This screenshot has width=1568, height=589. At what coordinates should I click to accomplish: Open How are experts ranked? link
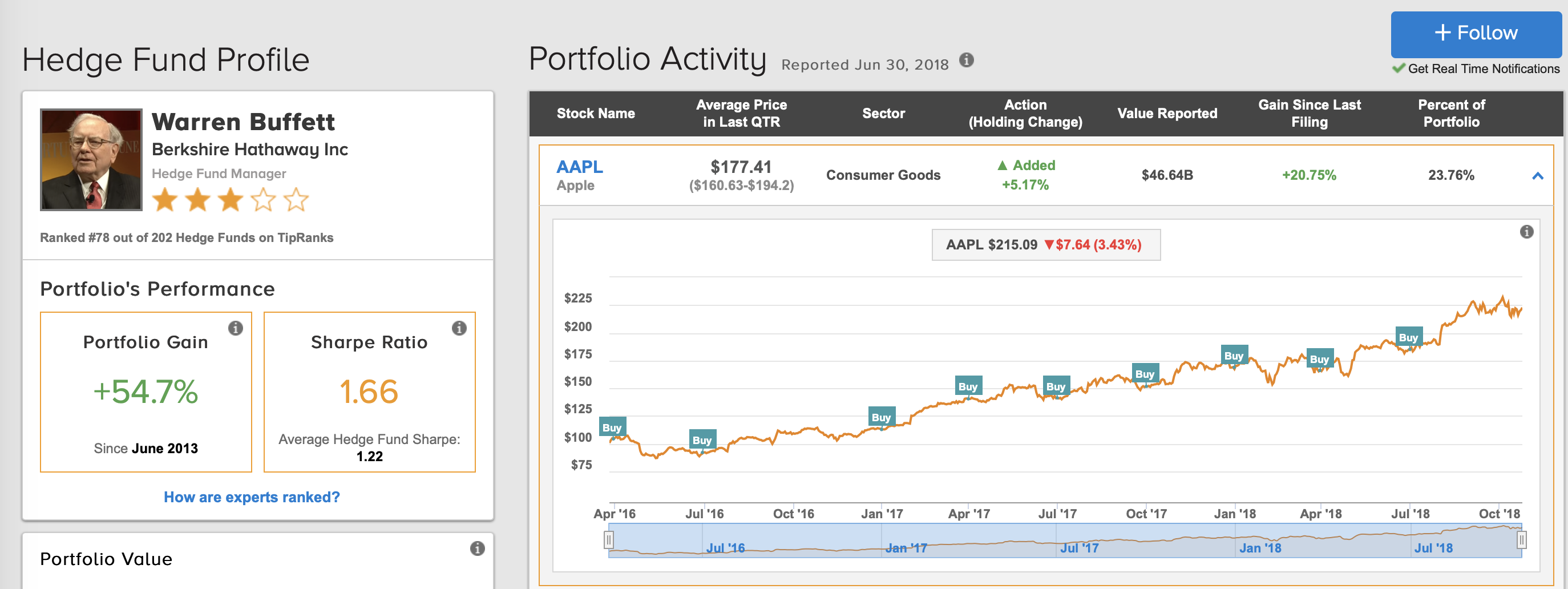click(x=252, y=497)
